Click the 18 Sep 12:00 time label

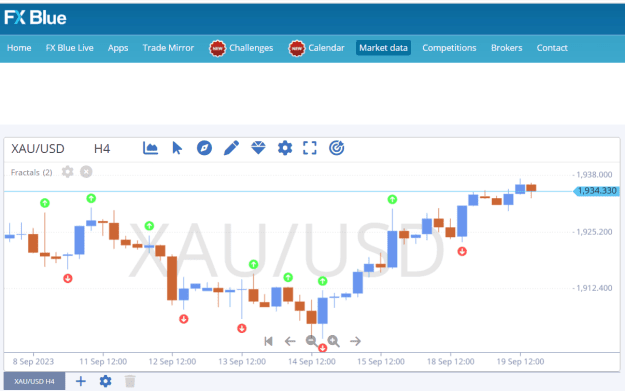pyautogui.click(x=450, y=362)
